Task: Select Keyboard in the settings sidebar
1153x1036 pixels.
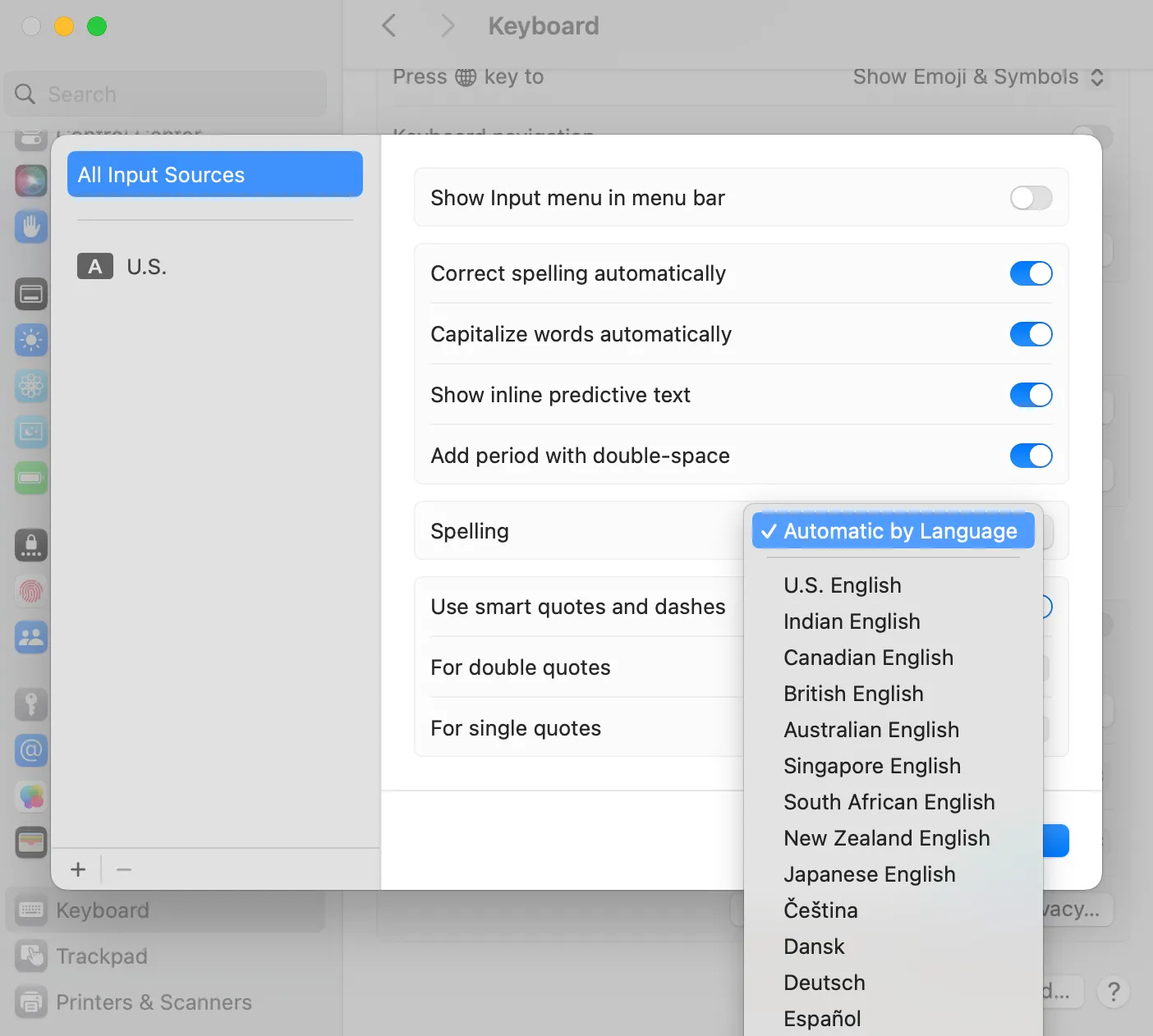Action: (165, 910)
